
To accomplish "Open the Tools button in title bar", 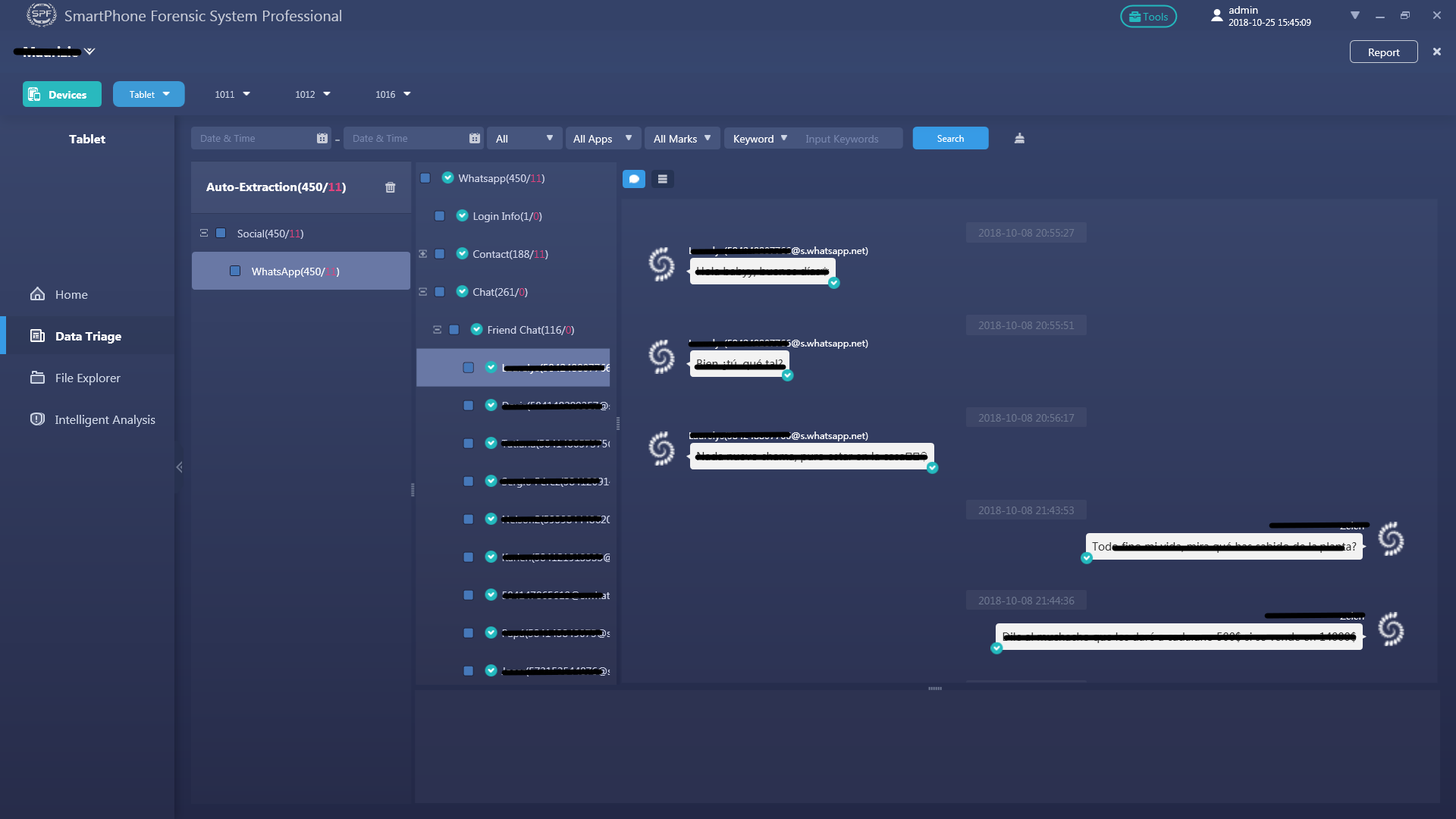I will [1148, 17].
